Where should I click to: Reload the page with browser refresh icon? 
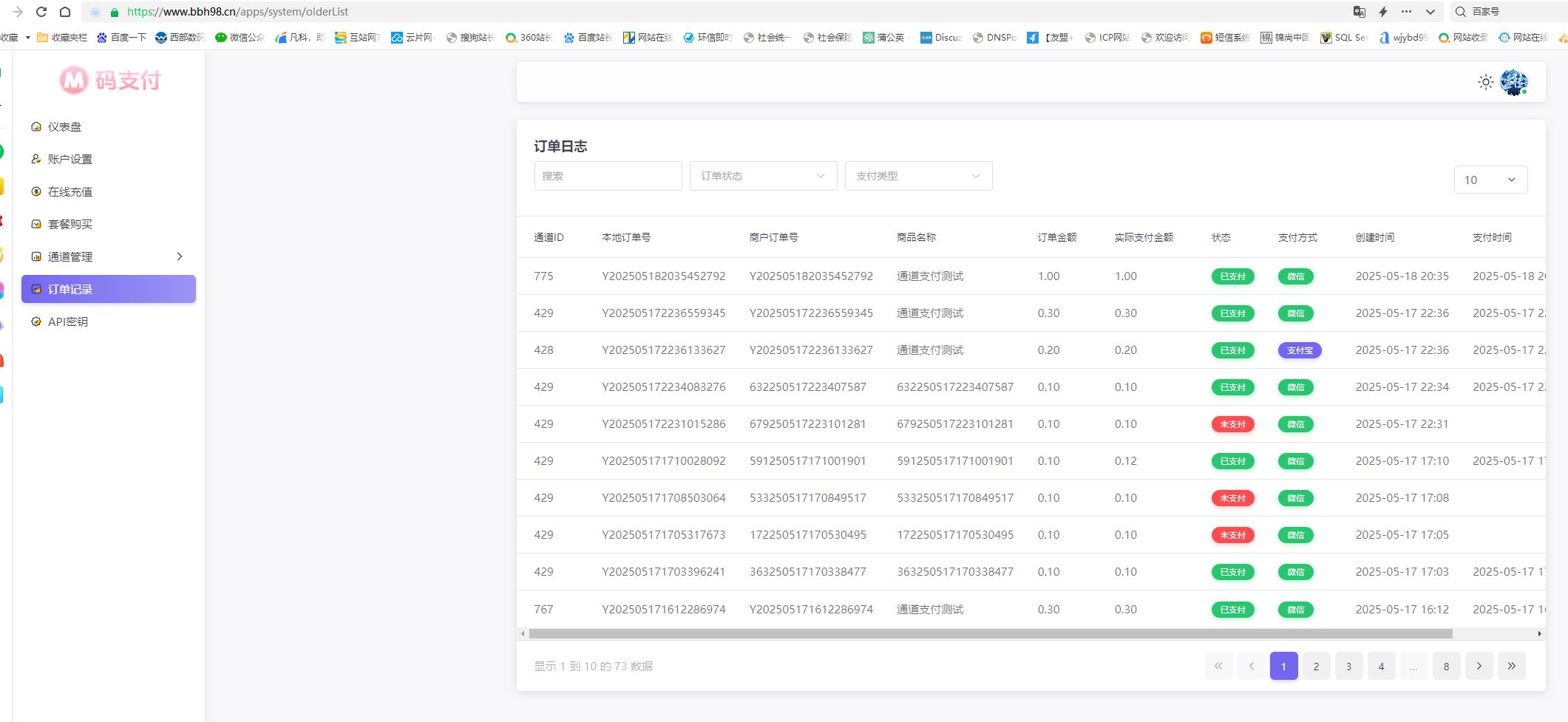point(41,12)
